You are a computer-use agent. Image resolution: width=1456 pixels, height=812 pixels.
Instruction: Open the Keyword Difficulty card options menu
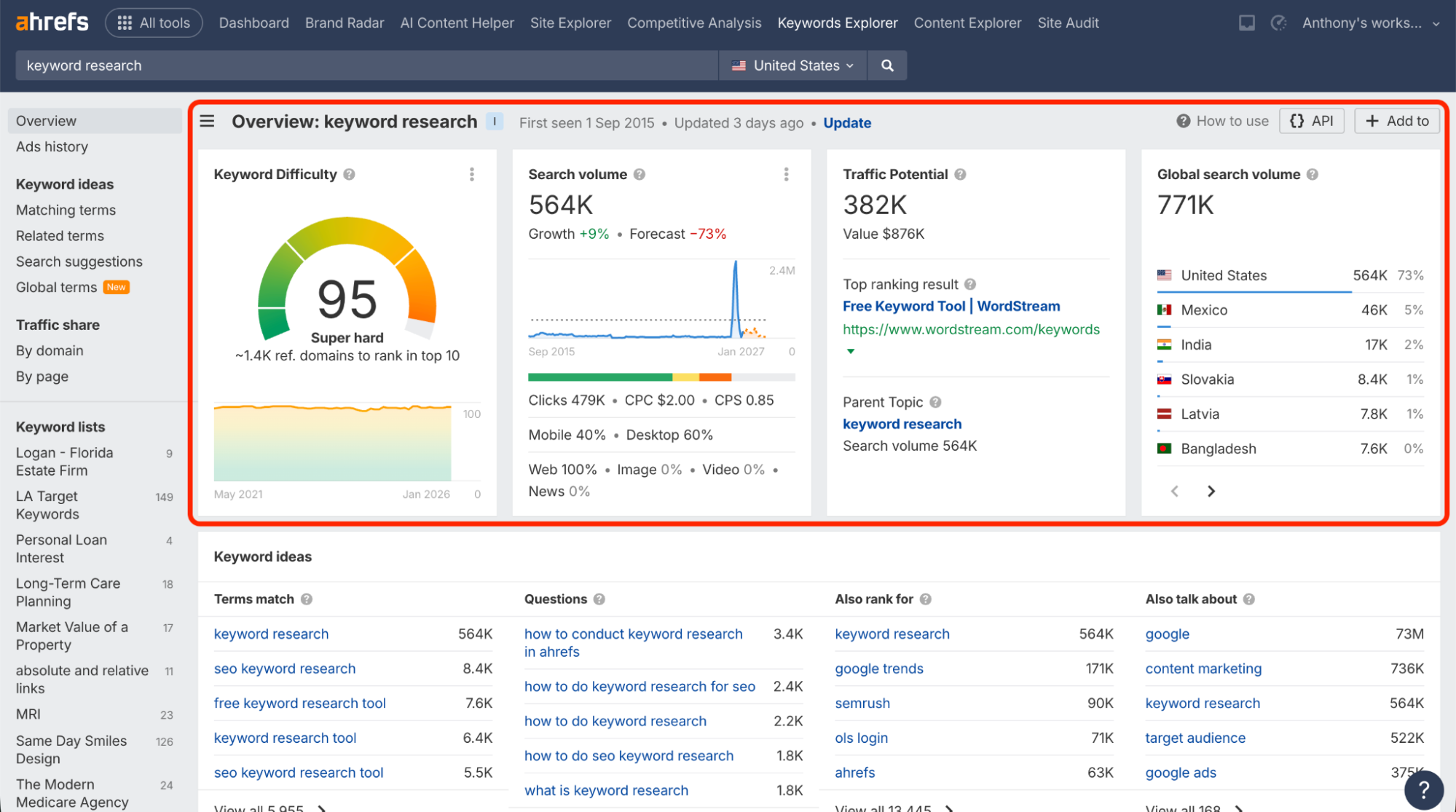[472, 174]
